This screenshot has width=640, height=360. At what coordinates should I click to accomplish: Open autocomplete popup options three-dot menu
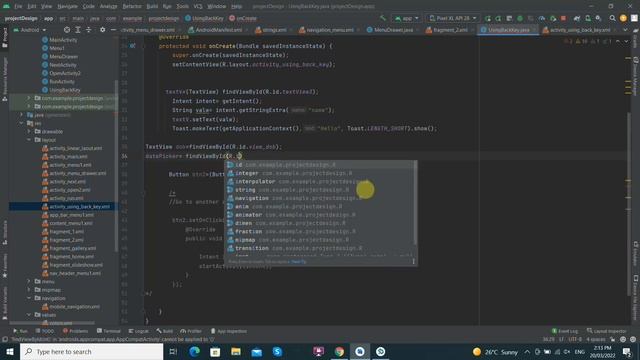point(413,262)
